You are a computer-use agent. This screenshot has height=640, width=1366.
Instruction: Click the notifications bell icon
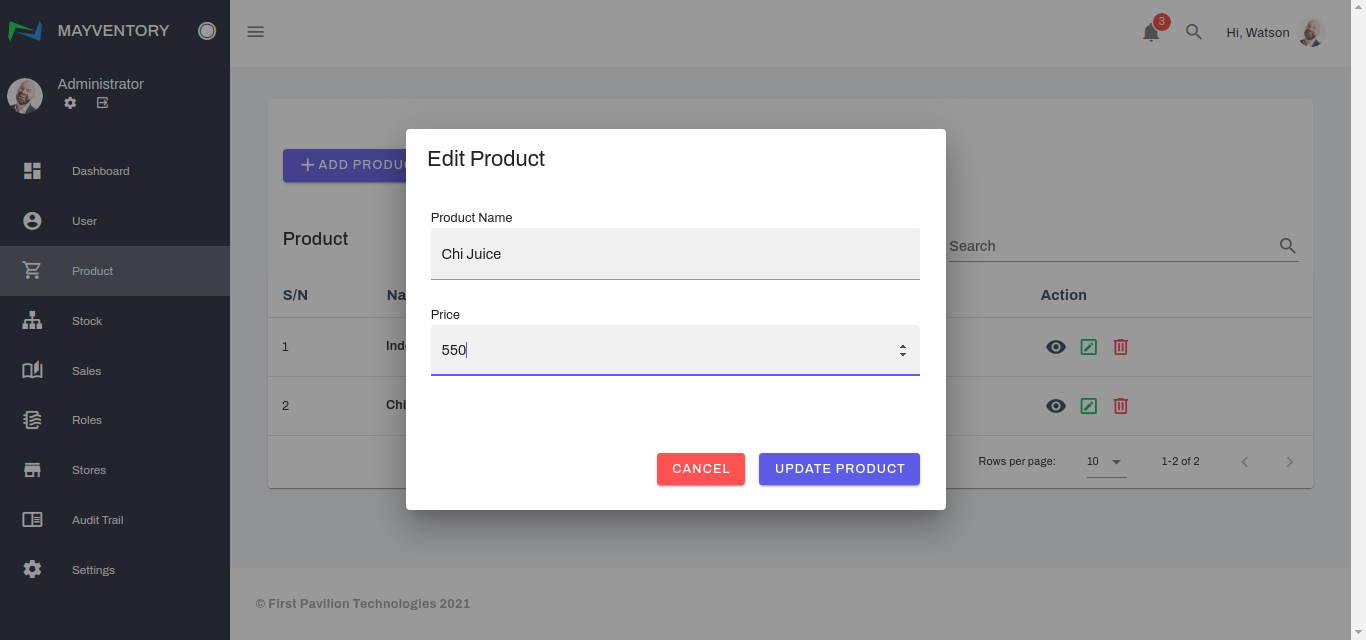1151,32
